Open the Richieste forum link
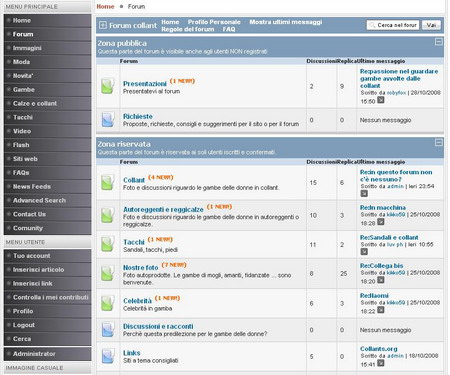 [138, 116]
